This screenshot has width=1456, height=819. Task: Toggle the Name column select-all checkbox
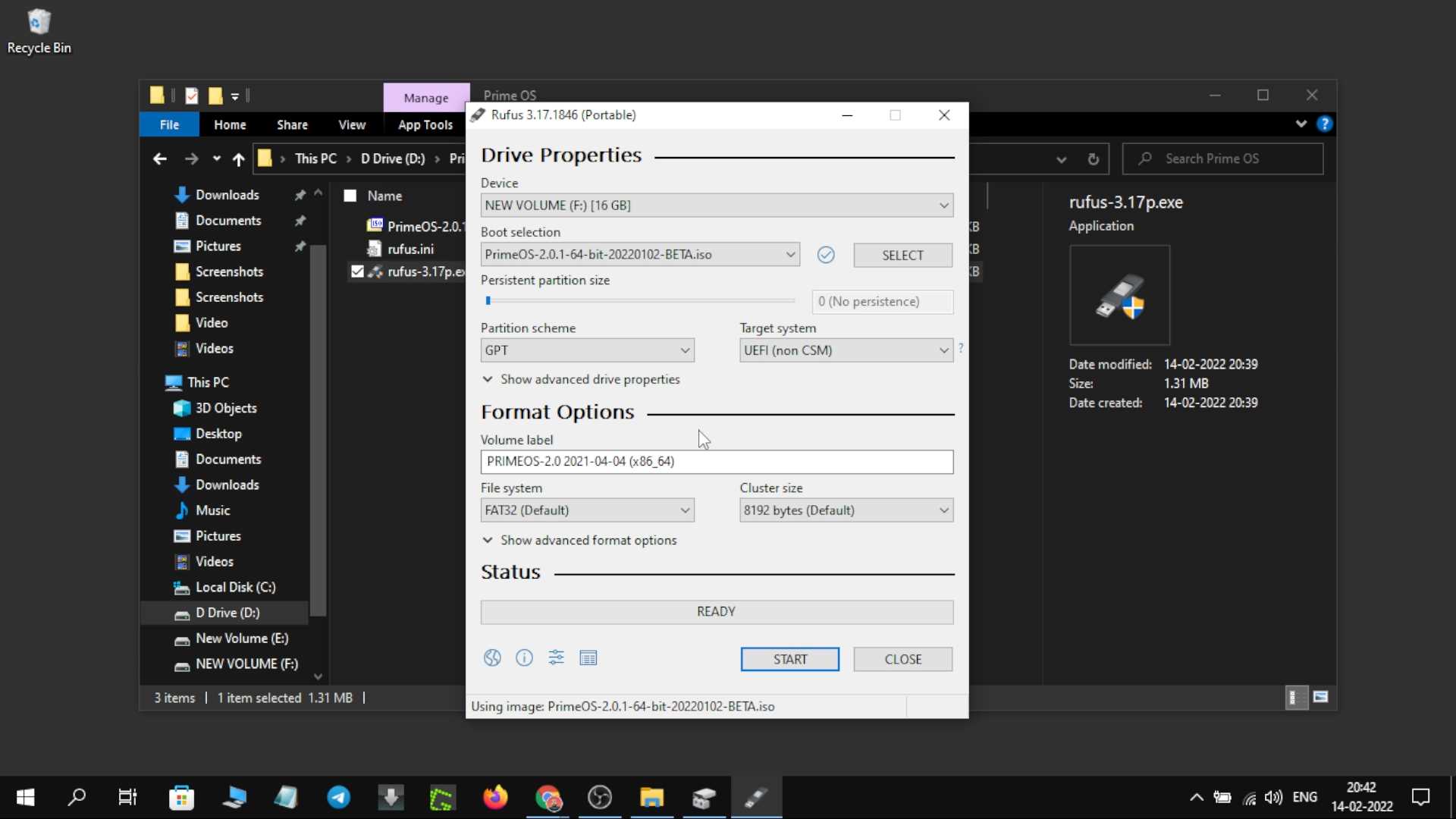[x=350, y=196]
